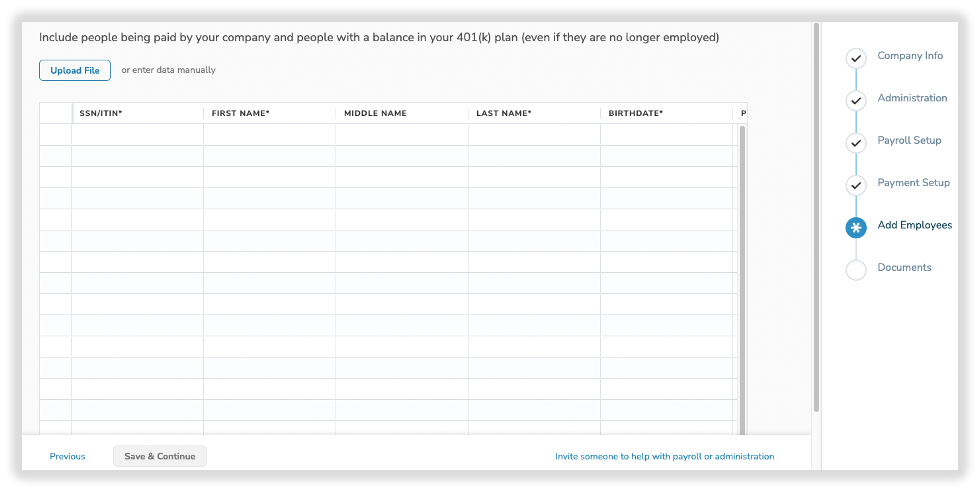Open invite someone to help link
Image resolution: width=980 pixels, height=492 pixels.
pos(664,456)
